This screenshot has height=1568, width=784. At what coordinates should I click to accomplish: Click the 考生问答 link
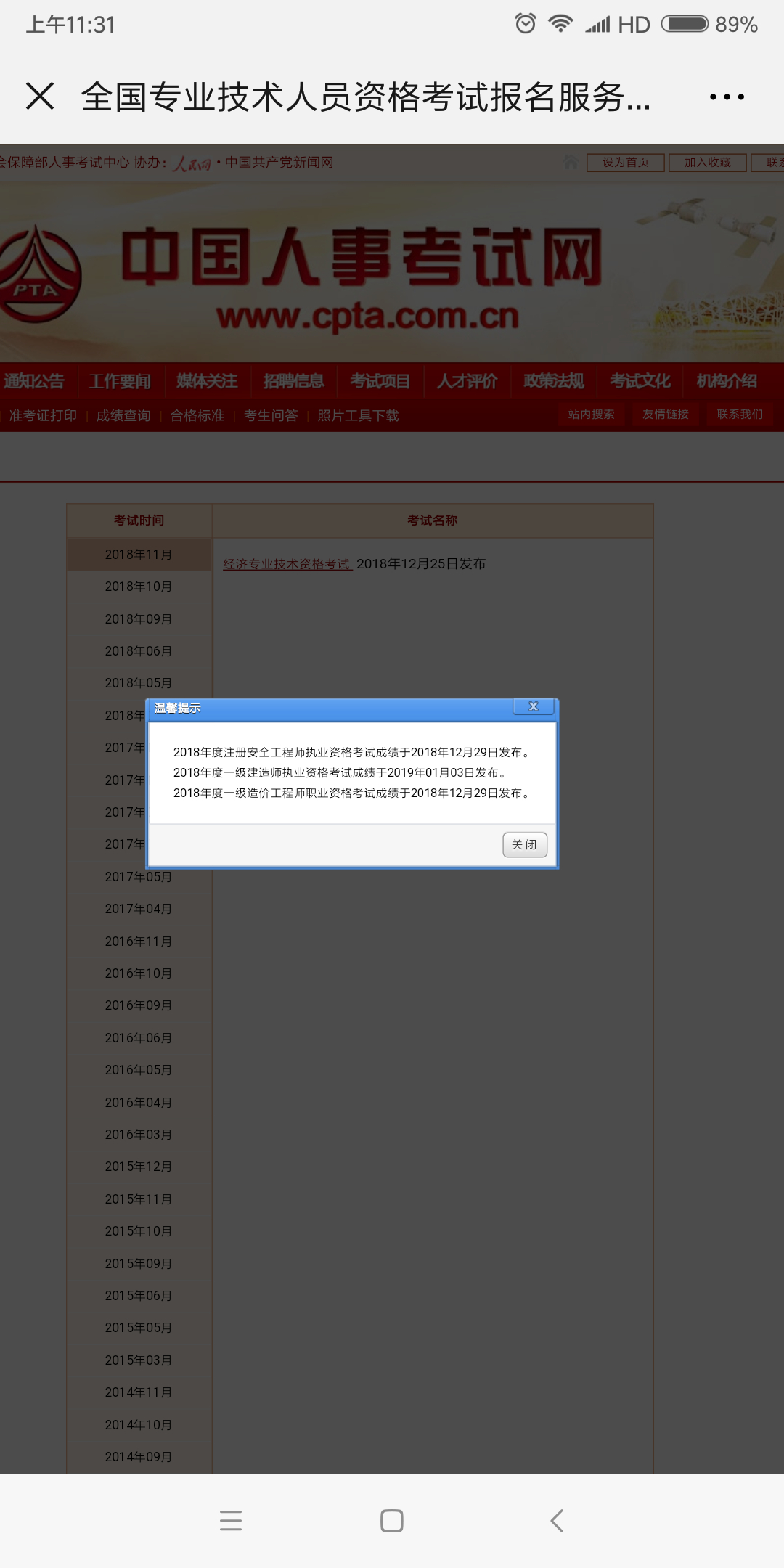[271, 415]
